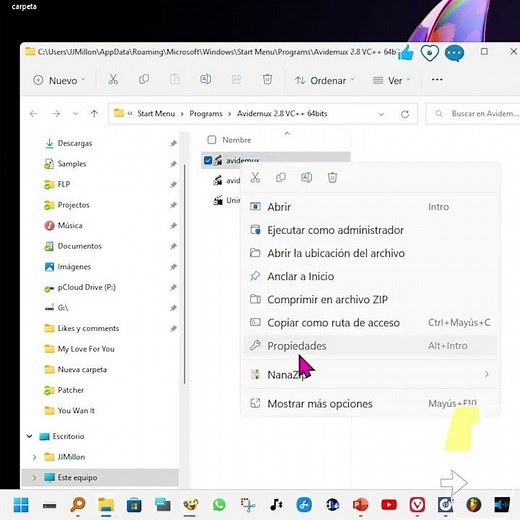The height and width of the screenshot is (520, 520).
Task: Unpin Likes y comments from quick access
Action: click(173, 329)
